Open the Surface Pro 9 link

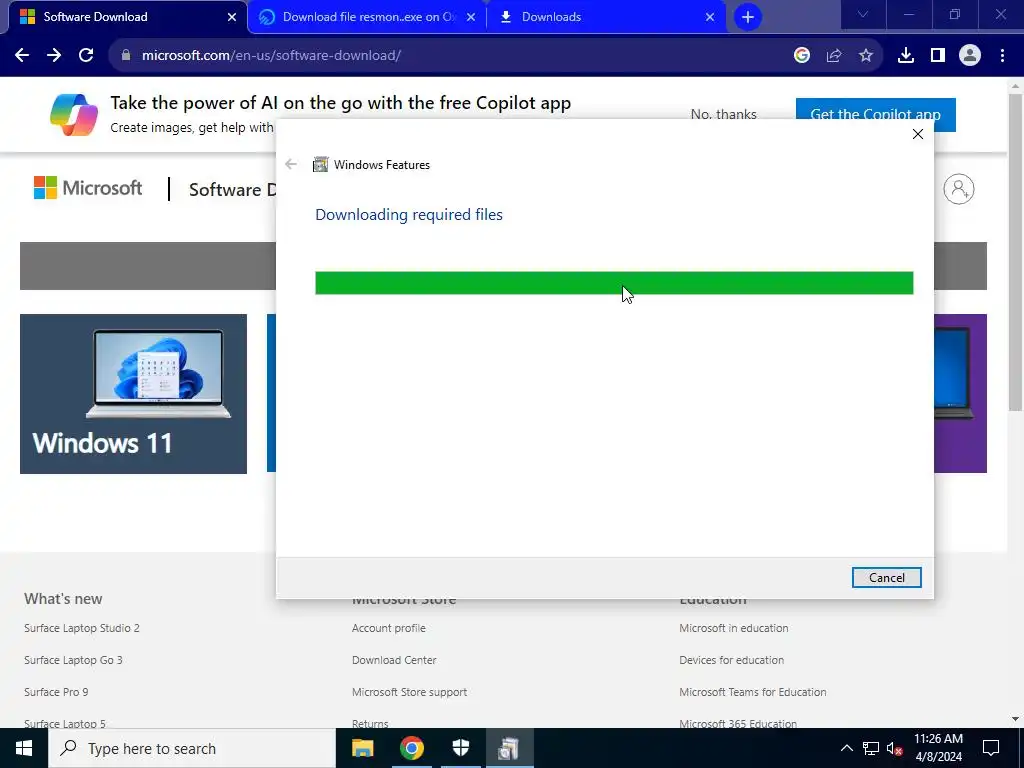(x=56, y=692)
